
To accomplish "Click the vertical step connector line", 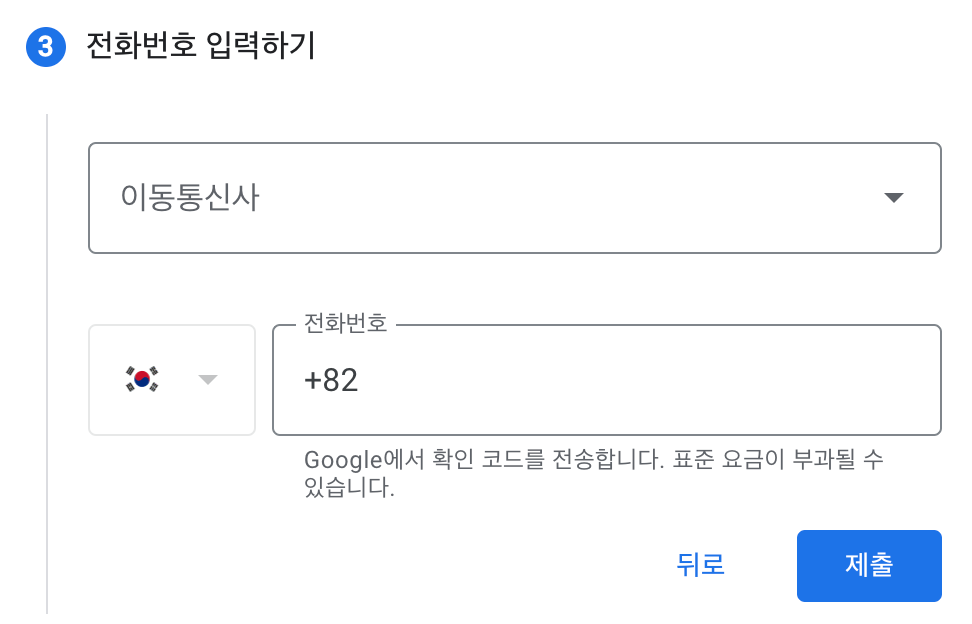I will click(x=47, y=360).
